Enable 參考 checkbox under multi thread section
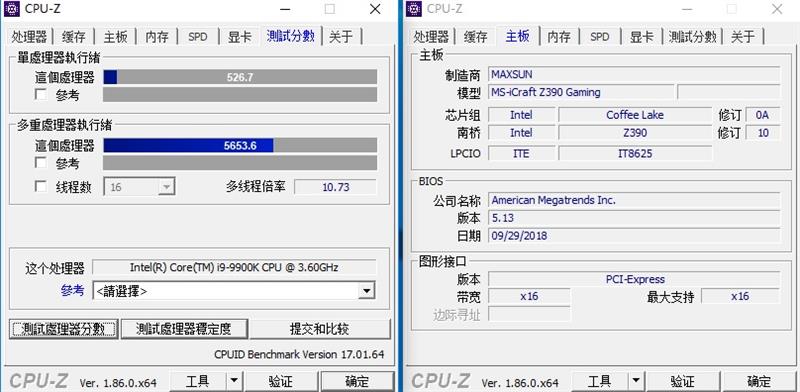Screen dimensions: 800x392 tap(41, 163)
